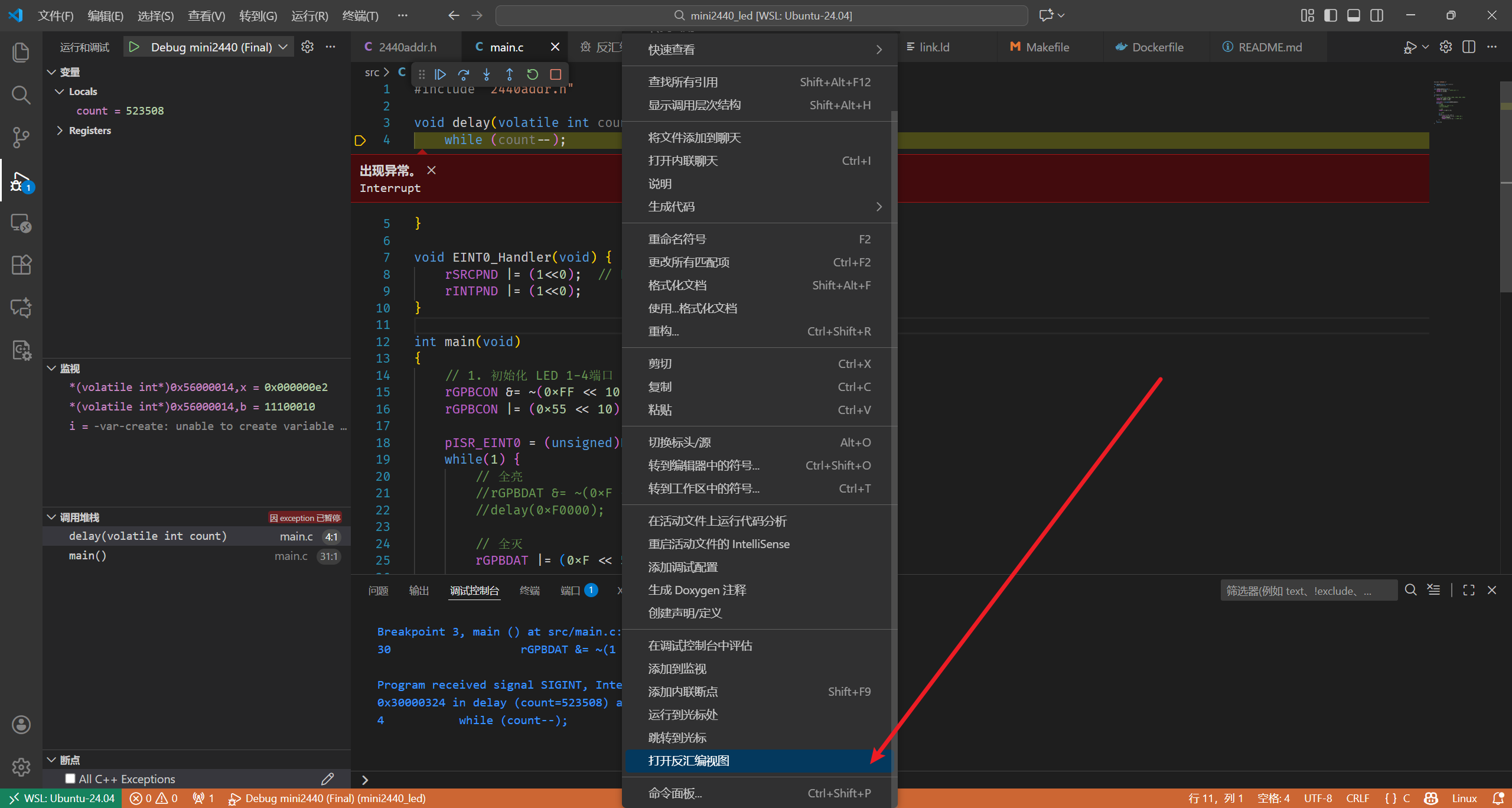Open launch.json via the gear icon

pyautogui.click(x=307, y=47)
